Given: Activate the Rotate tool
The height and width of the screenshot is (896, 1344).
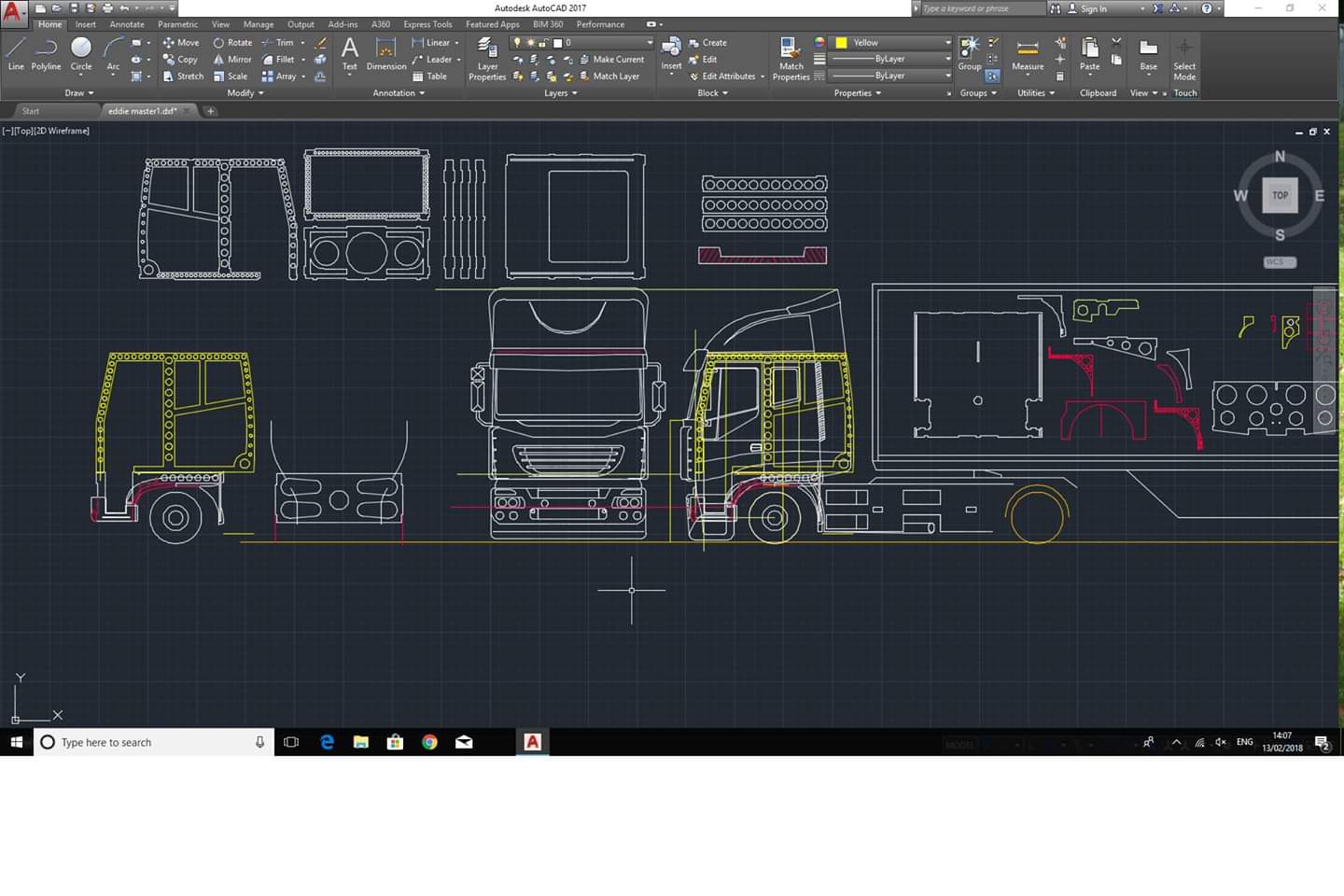Looking at the screenshot, I should (x=232, y=42).
